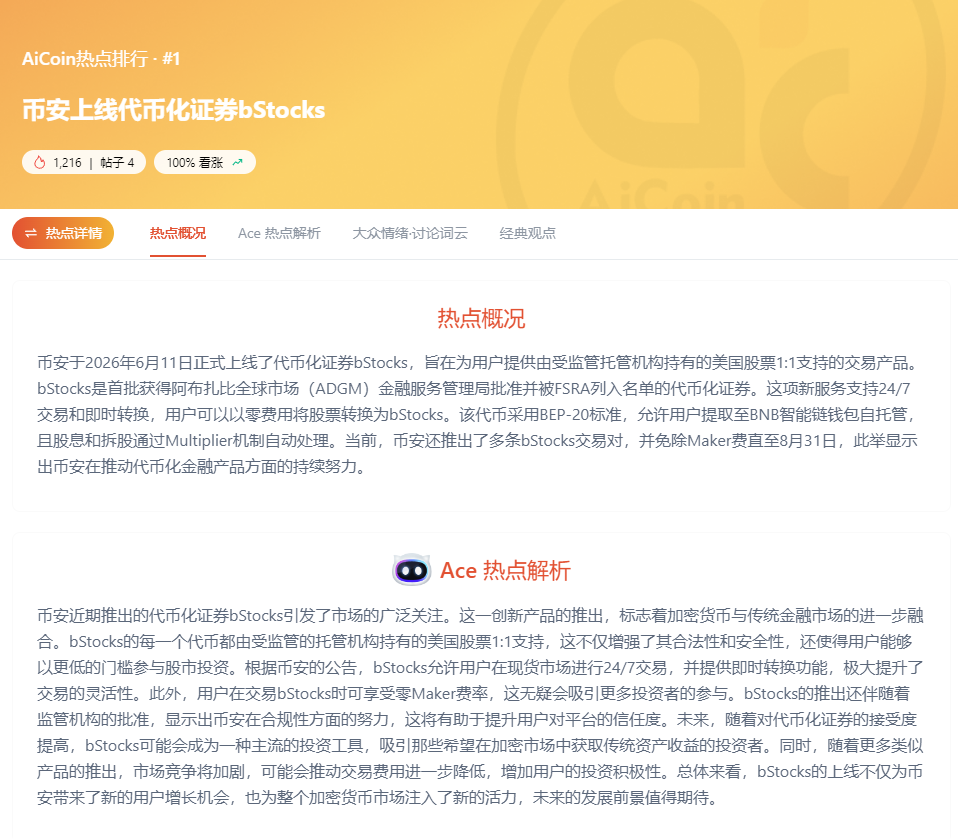958x839 pixels.
Task: Click the paragraph beginning 币安近期推出的代币化证券
Action: tap(480, 706)
